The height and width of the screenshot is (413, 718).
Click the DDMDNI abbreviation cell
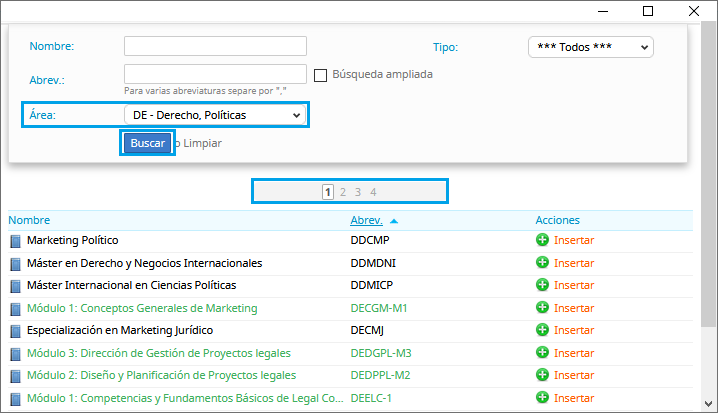pos(373,263)
